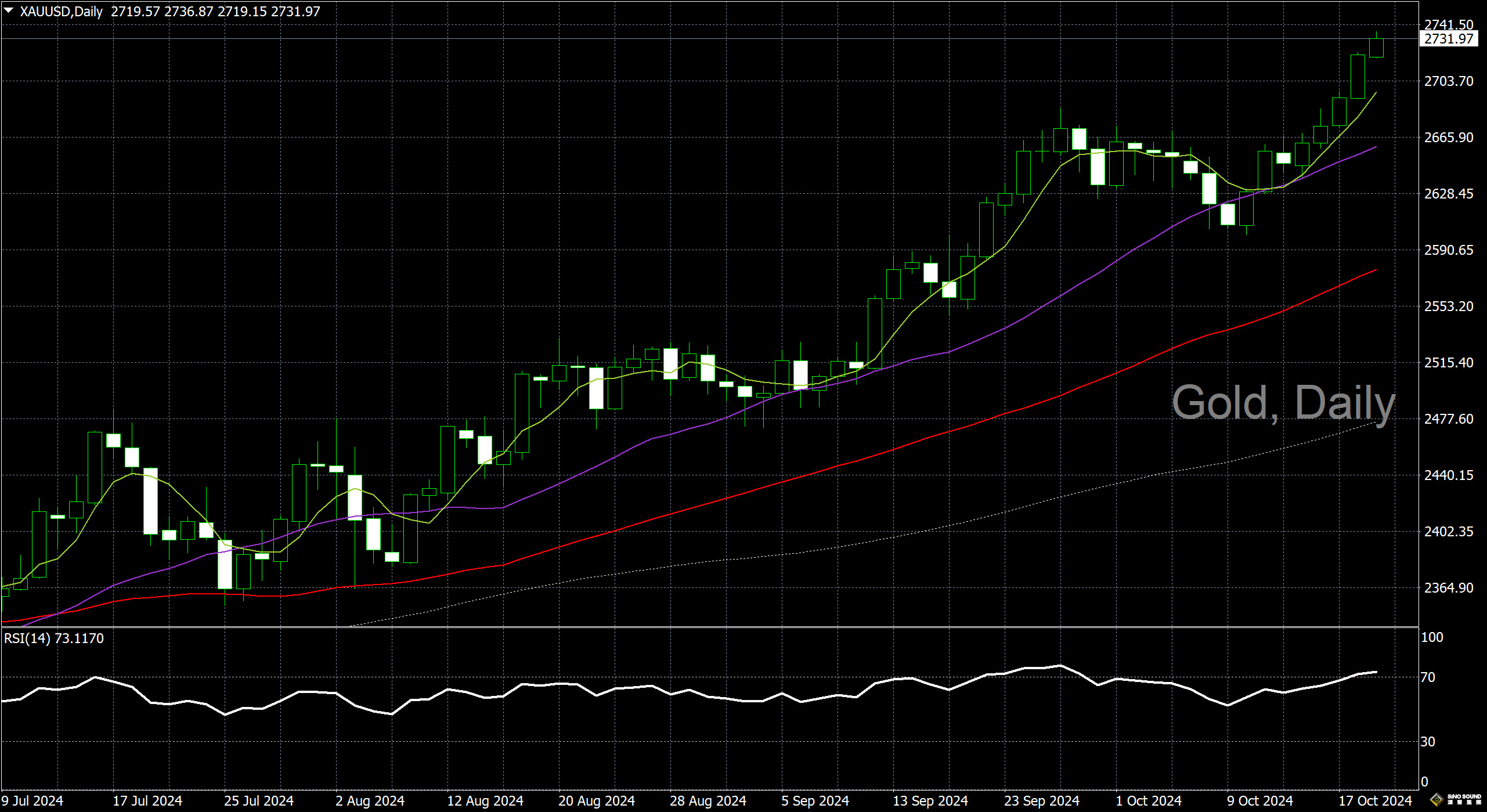The height and width of the screenshot is (812, 1487).
Task: Click the RSI(14) 73.1170 indicator label
Action: coord(54,638)
